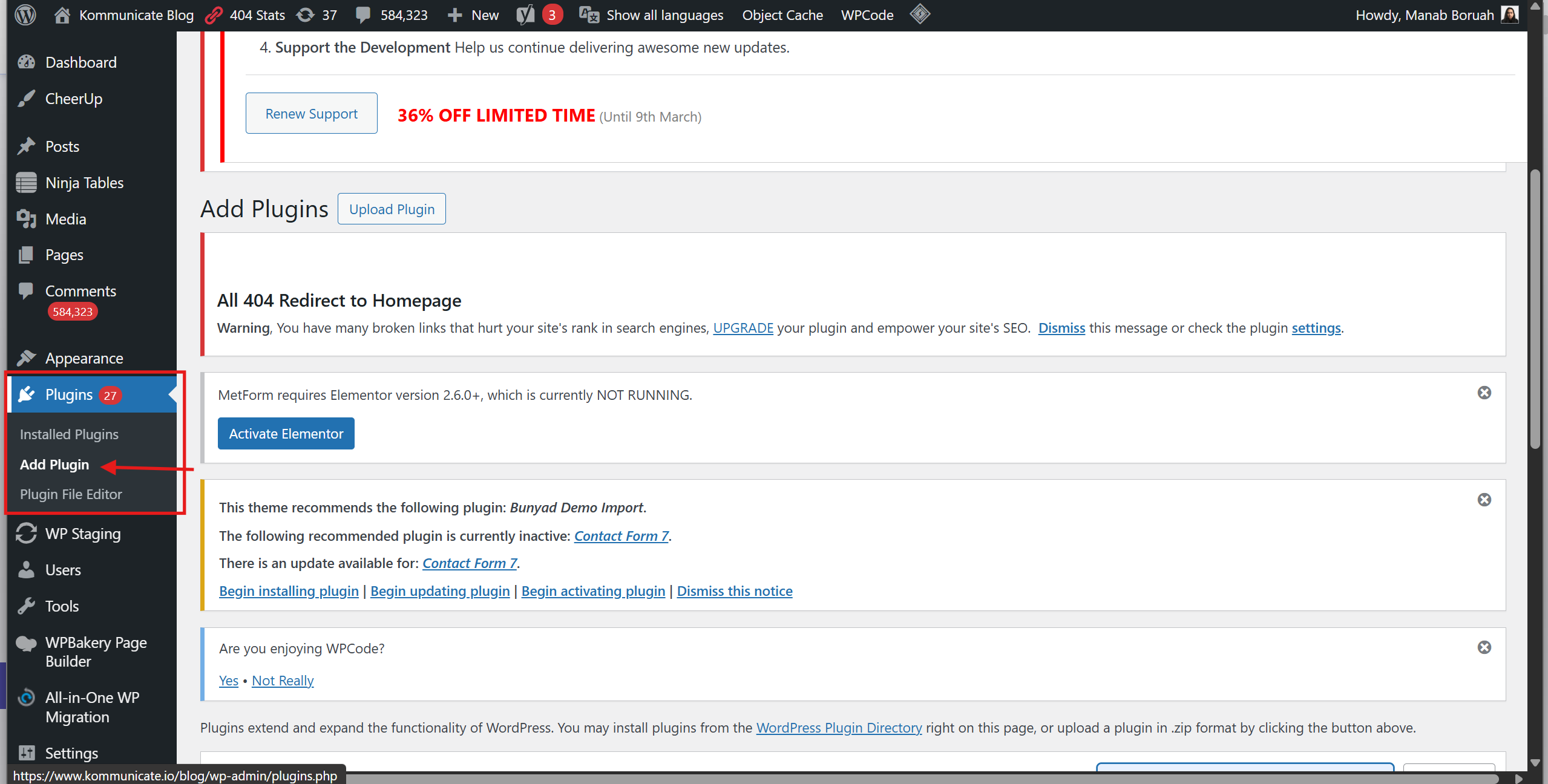This screenshot has width=1548, height=784.
Task: Click the Yoast notification badge showing 3
Action: click(552, 15)
